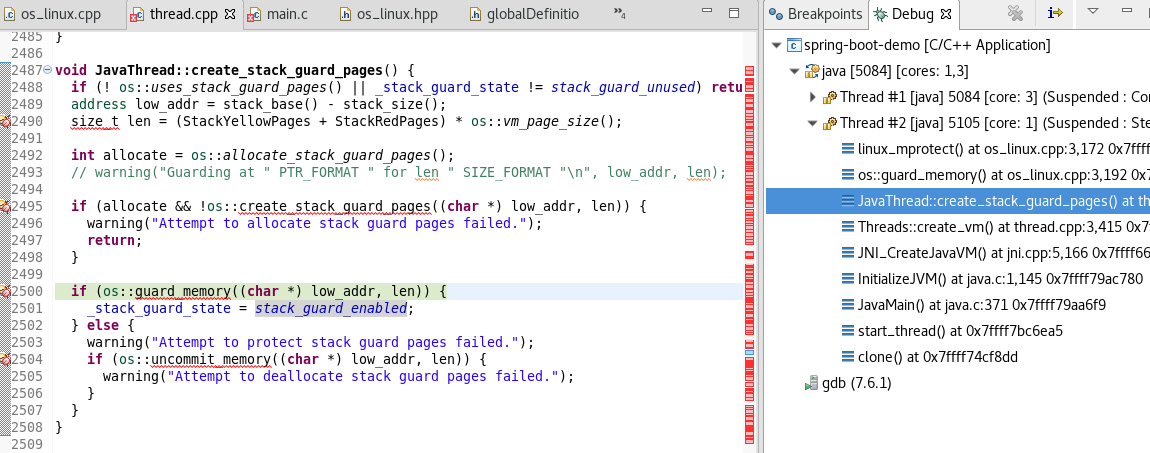Click stack frame icon beside clone()
The height and width of the screenshot is (453, 1150).
[847, 356]
